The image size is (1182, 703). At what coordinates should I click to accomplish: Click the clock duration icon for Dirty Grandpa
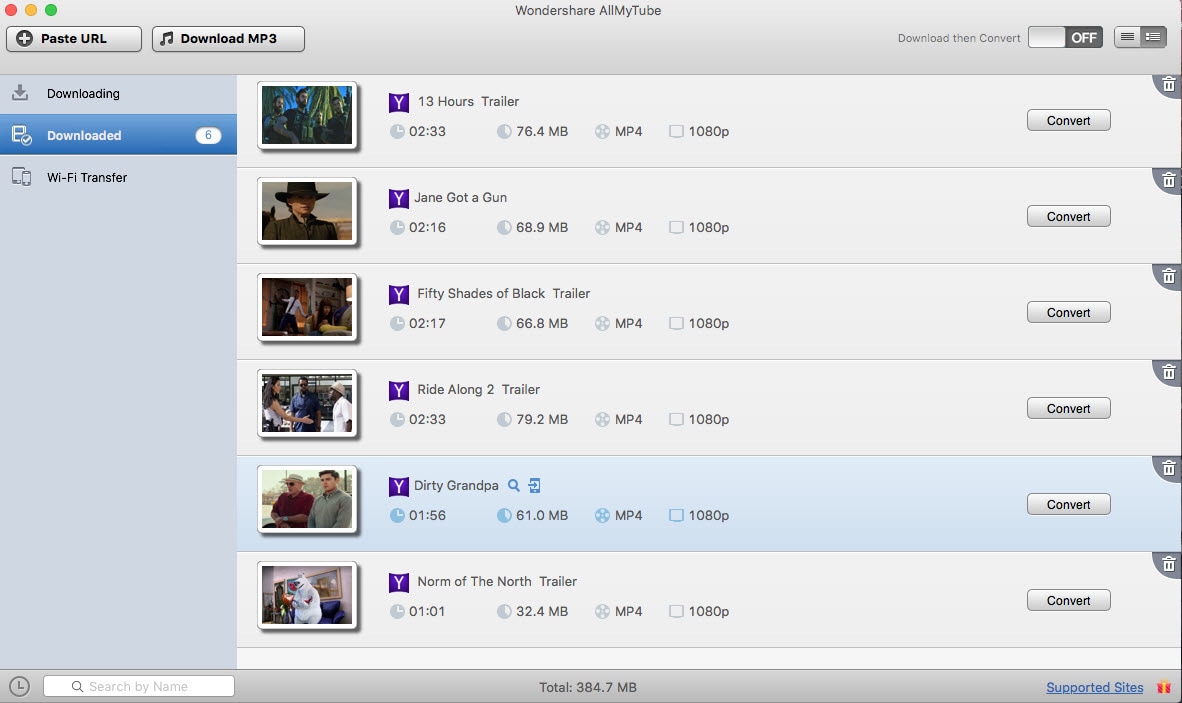point(397,515)
